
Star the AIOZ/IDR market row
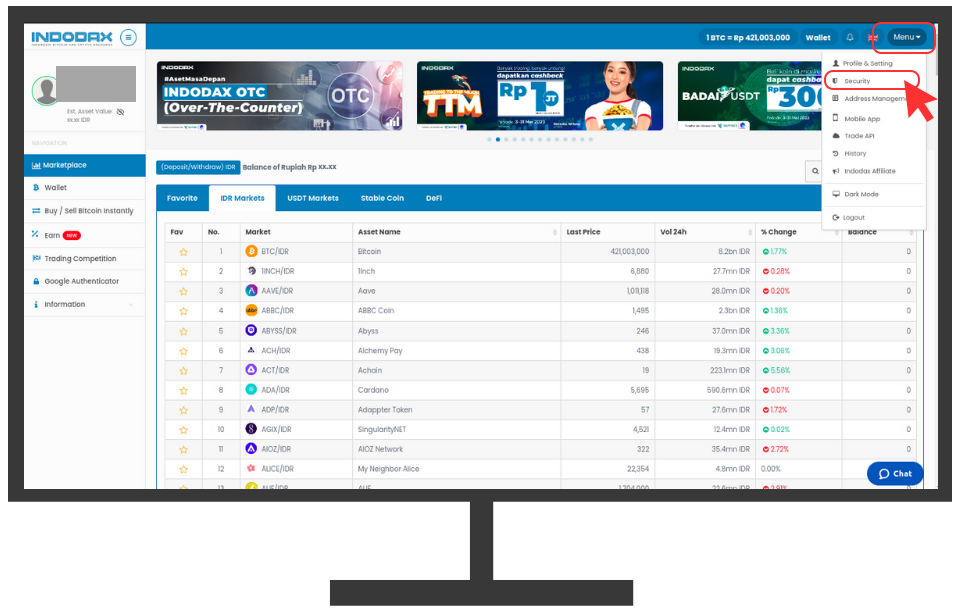pyautogui.click(x=183, y=450)
